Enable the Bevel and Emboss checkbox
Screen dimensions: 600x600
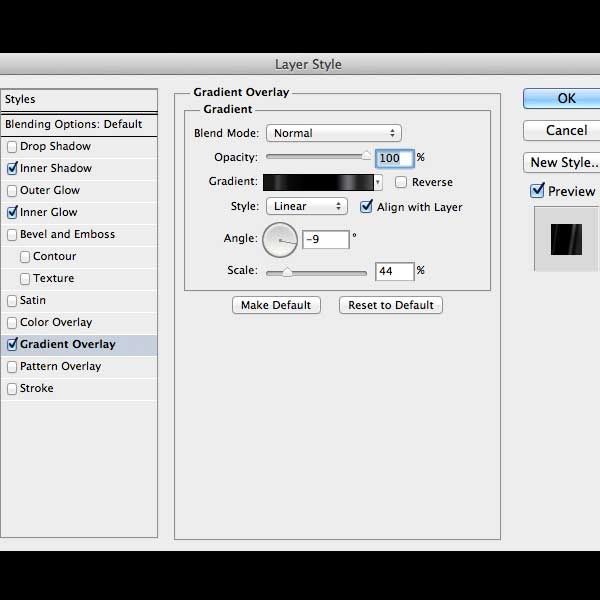(x=12, y=235)
